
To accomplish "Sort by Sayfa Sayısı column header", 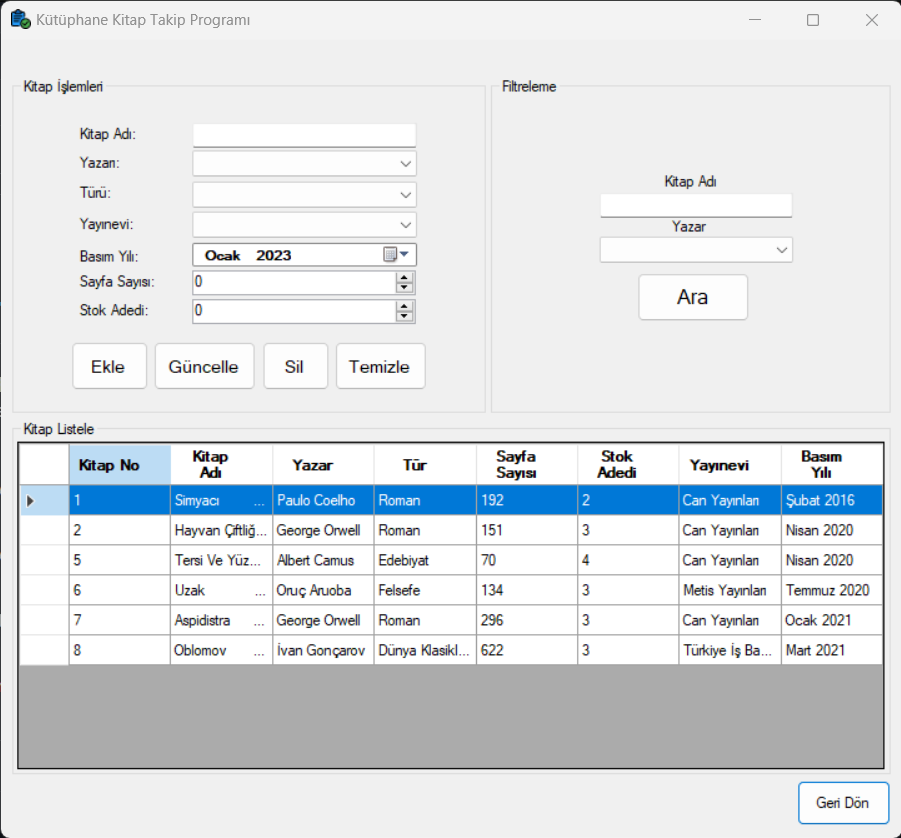I will click(x=527, y=464).
